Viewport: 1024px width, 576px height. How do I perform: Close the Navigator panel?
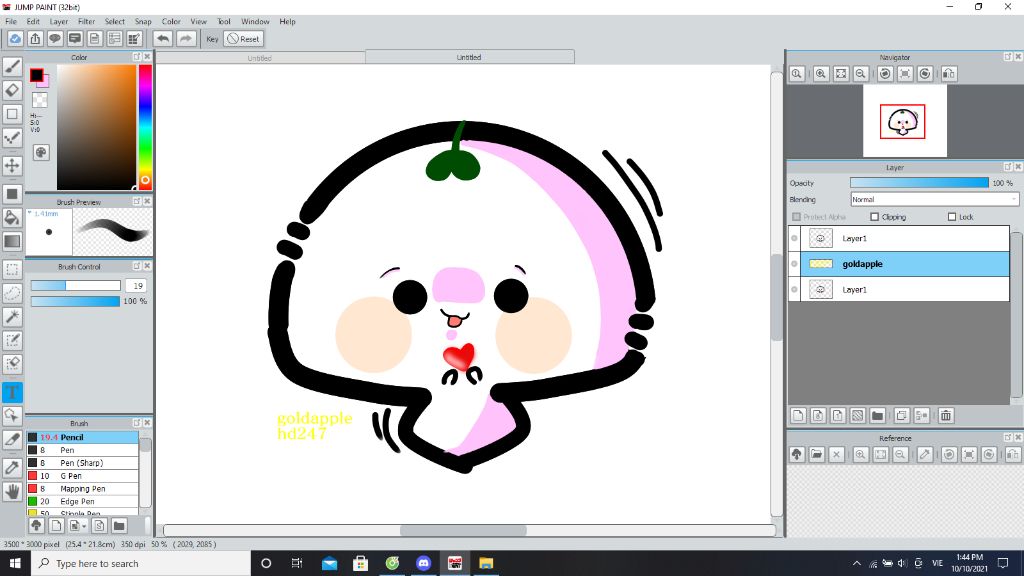click(1018, 57)
